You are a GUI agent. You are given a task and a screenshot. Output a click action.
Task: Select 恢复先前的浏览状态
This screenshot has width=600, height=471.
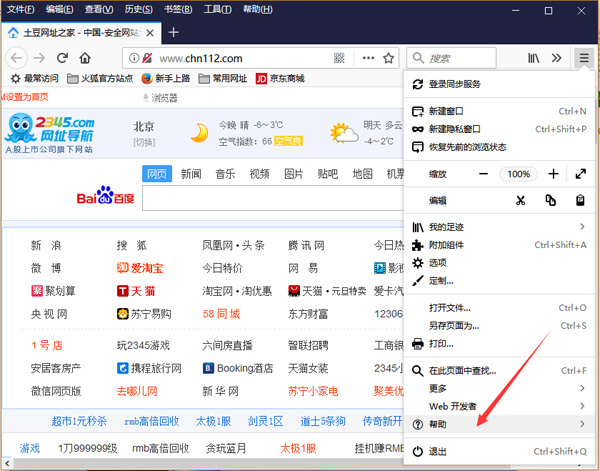click(x=499, y=147)
